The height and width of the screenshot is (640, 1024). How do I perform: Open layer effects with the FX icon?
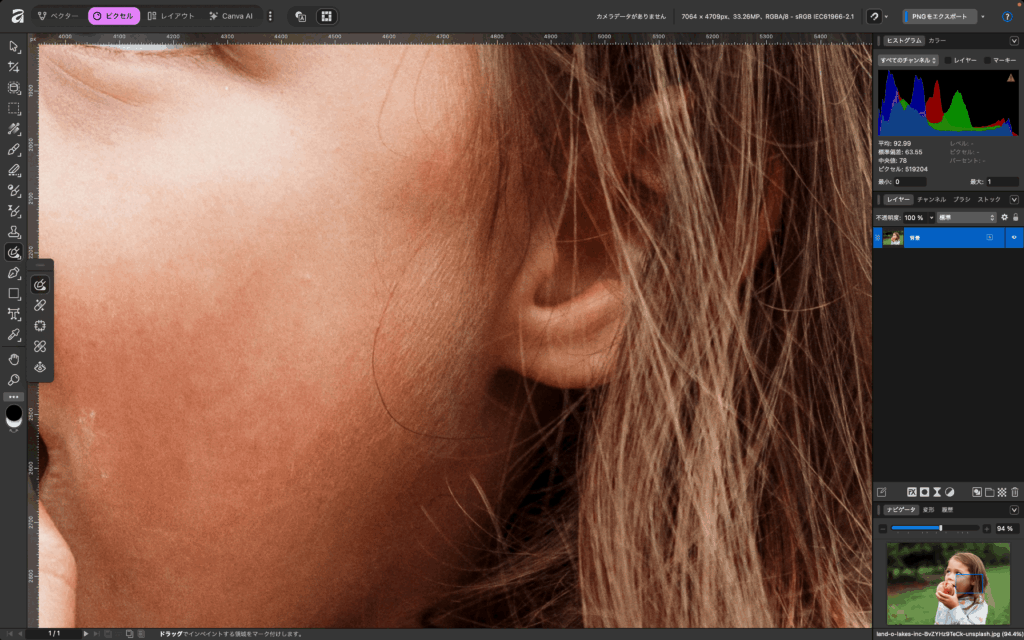[x=912, y=492]
